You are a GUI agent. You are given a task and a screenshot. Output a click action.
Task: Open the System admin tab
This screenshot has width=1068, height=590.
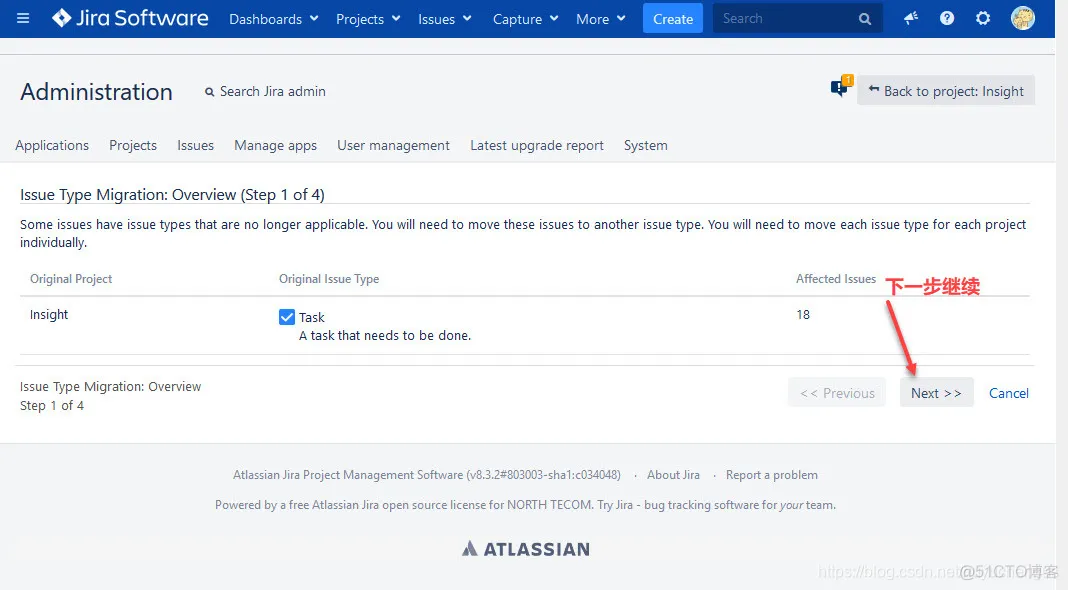click(646, 146)
